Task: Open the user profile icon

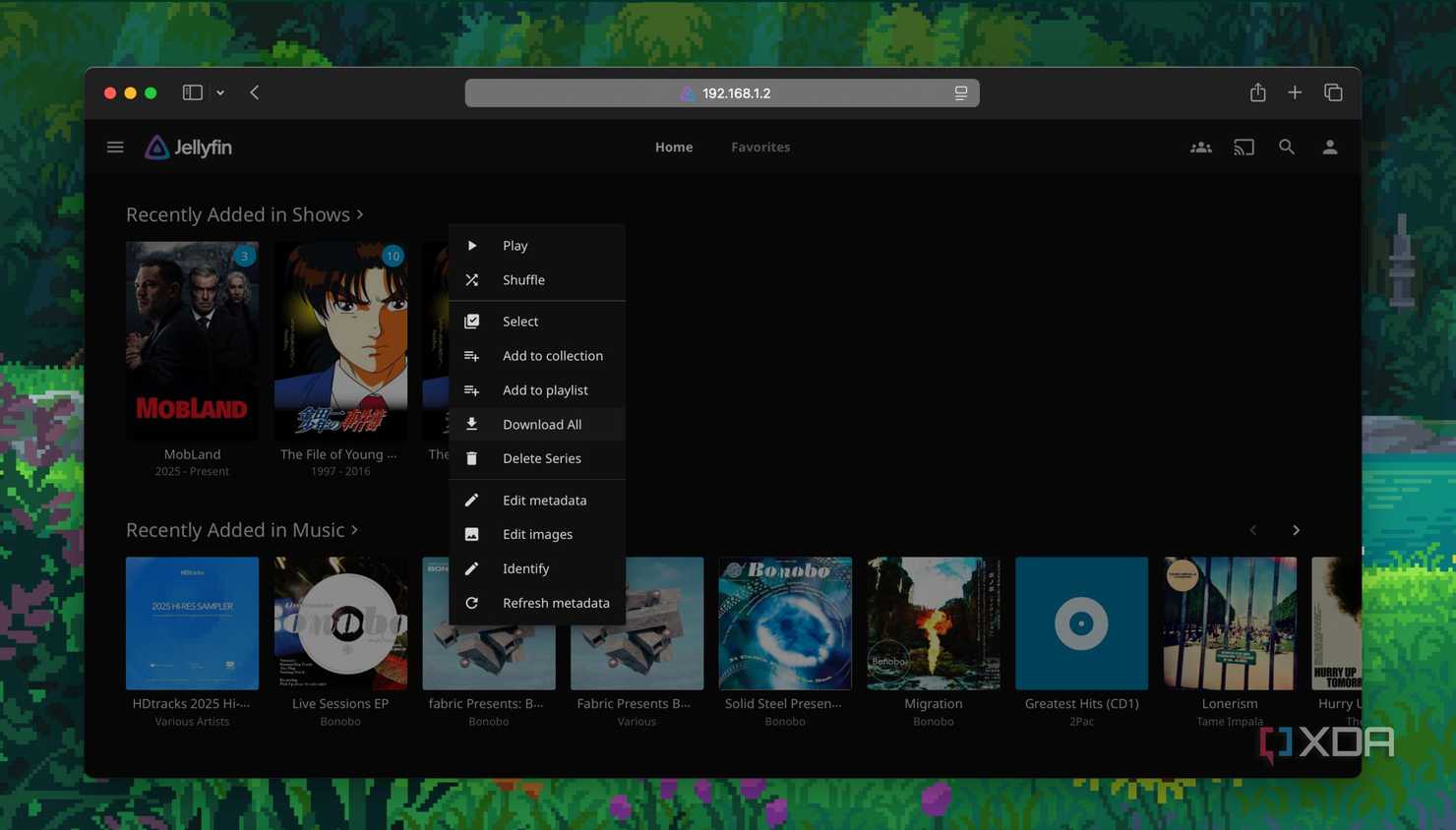Action: [x=1330, y=148]
